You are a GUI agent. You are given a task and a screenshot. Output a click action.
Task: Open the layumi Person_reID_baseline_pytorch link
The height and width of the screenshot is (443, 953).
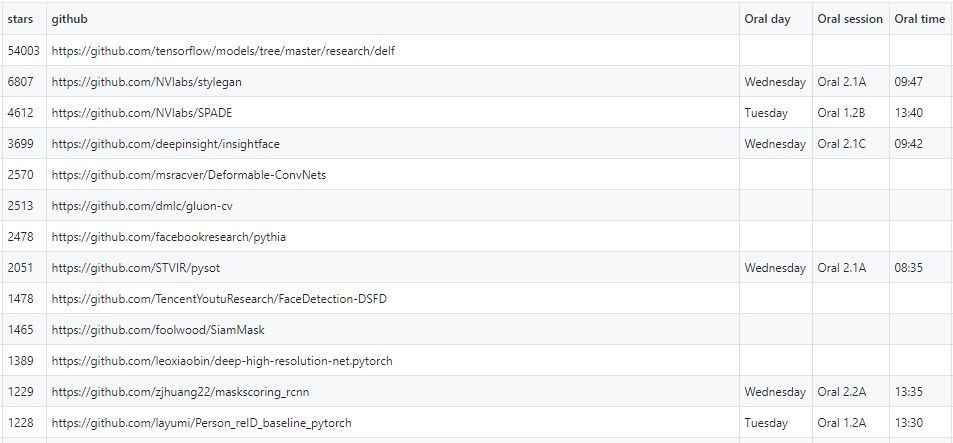(201, 423)
